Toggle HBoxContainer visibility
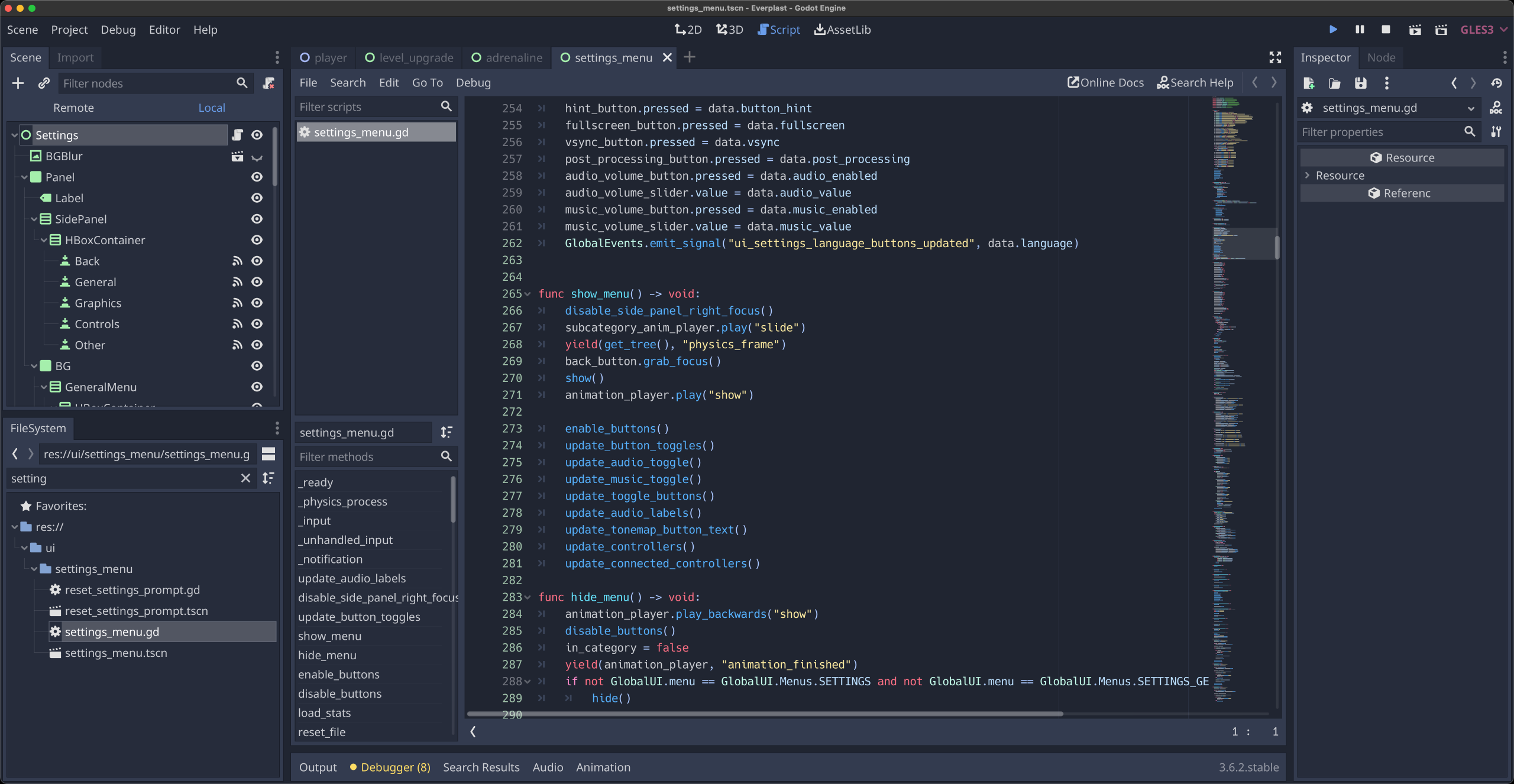1514x784 pixels. tap(257, 240)
